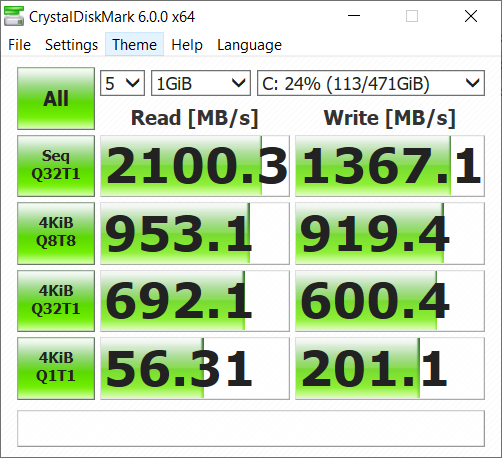Open the Theme menu
This screenshot has width=502, height=458.
pyautogui.click(x=134, y=45)
